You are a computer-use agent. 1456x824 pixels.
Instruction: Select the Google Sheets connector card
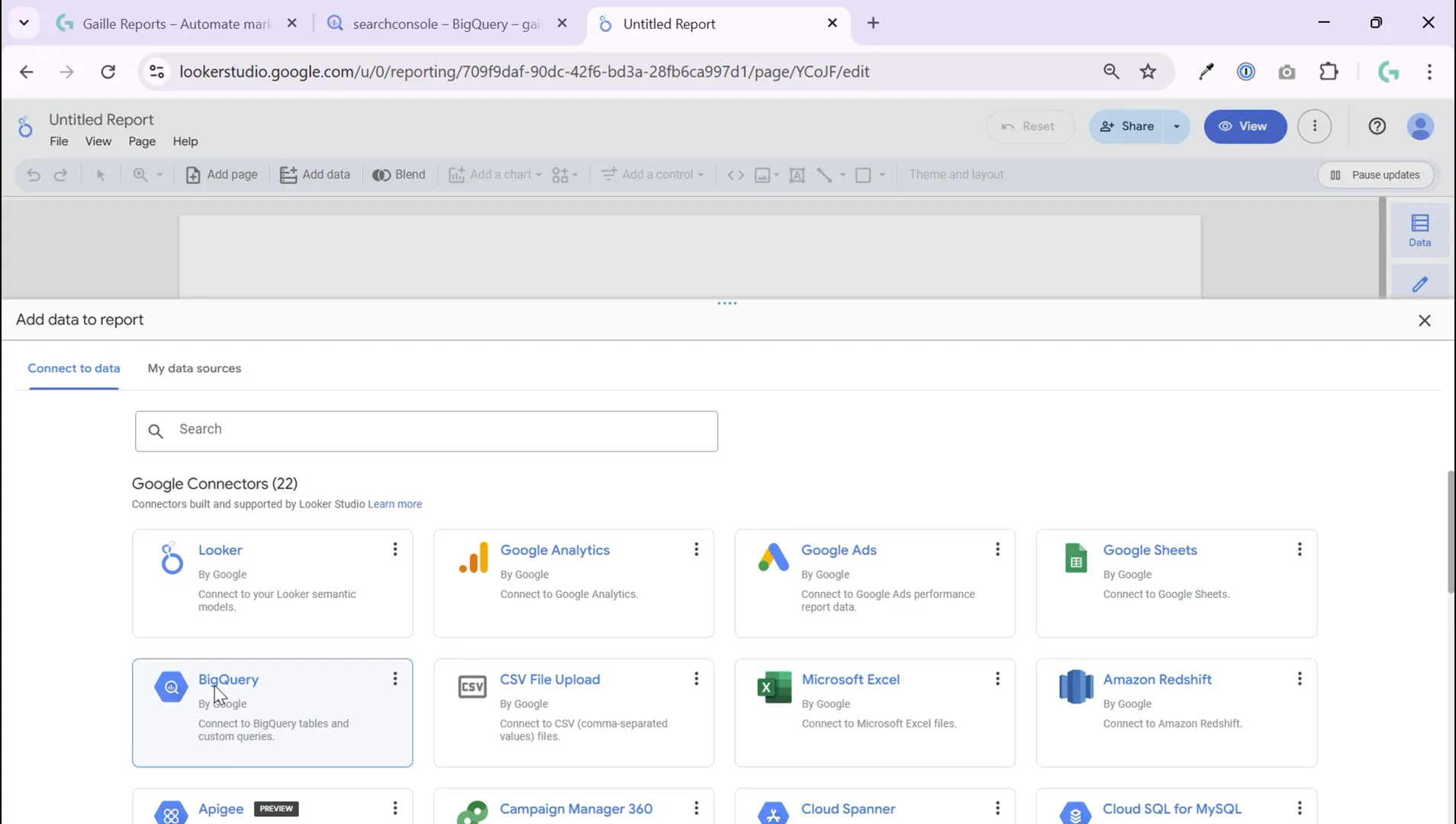coord(1176,584)
